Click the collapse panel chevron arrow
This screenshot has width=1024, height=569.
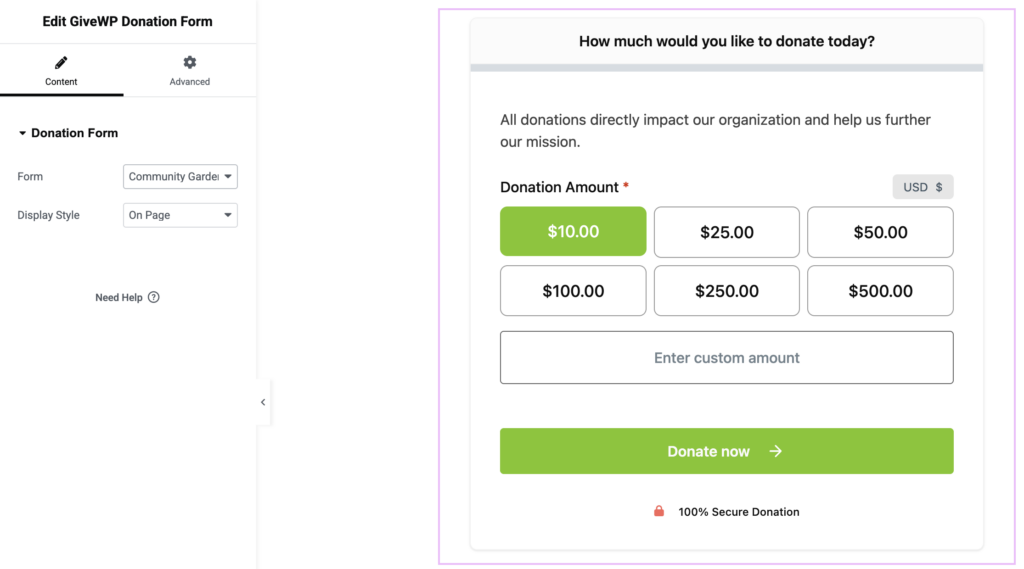(x=263, y=402)
